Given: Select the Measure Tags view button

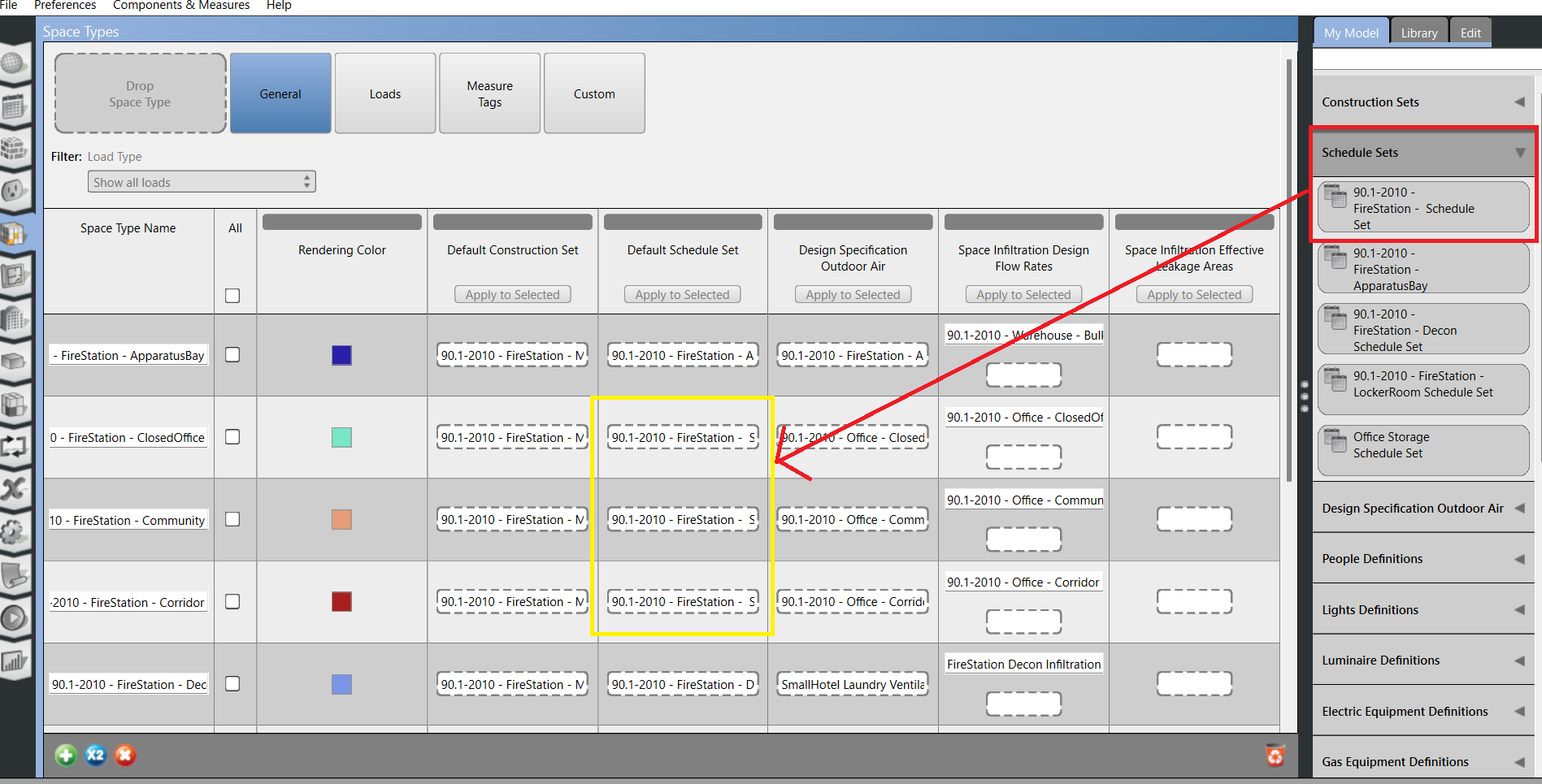Looking at the screenshot, I should tap(490, 93).
